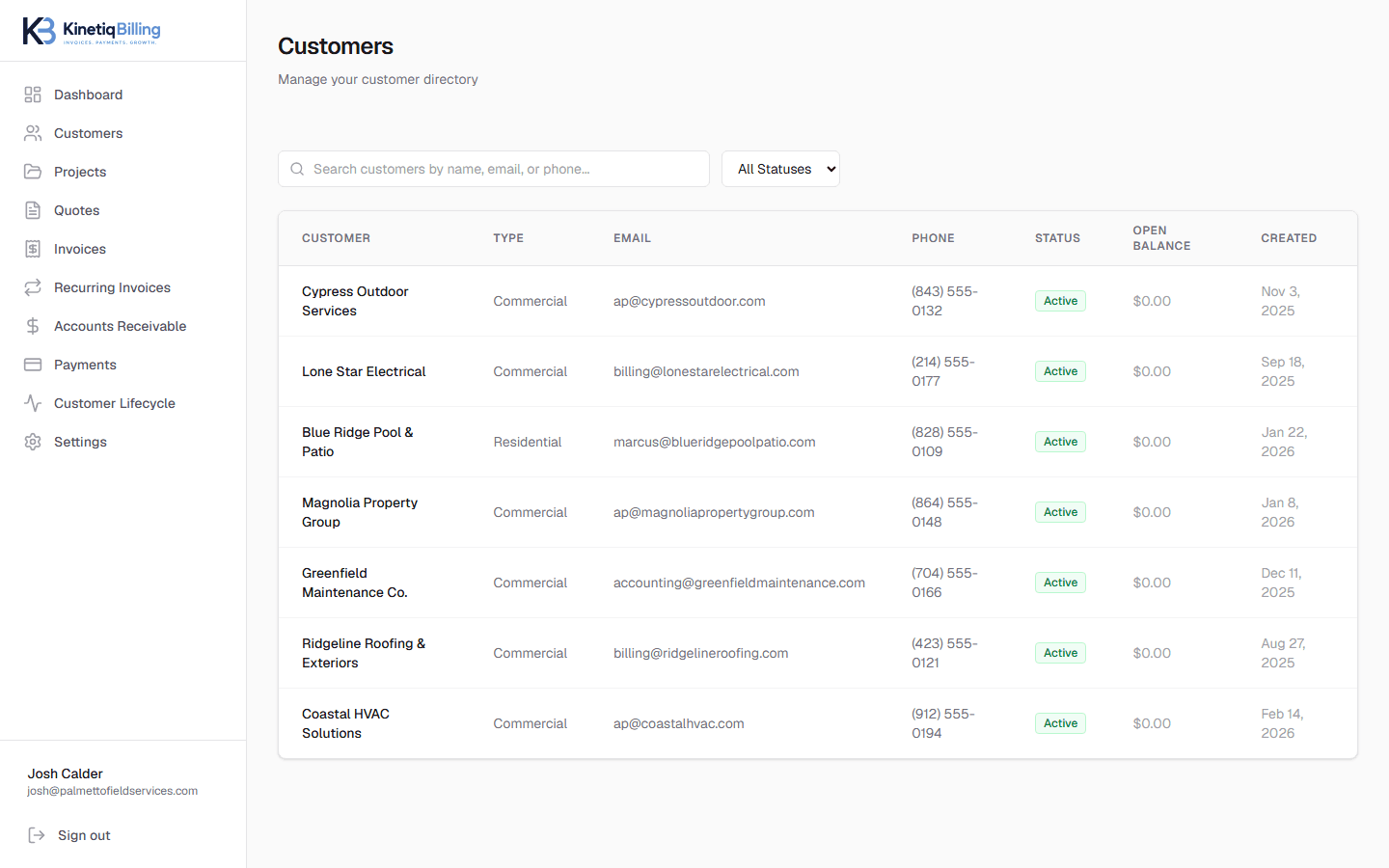Navigate to Invoices
The width and height of the screenshot is (1389, 868).
coord(123,249)
